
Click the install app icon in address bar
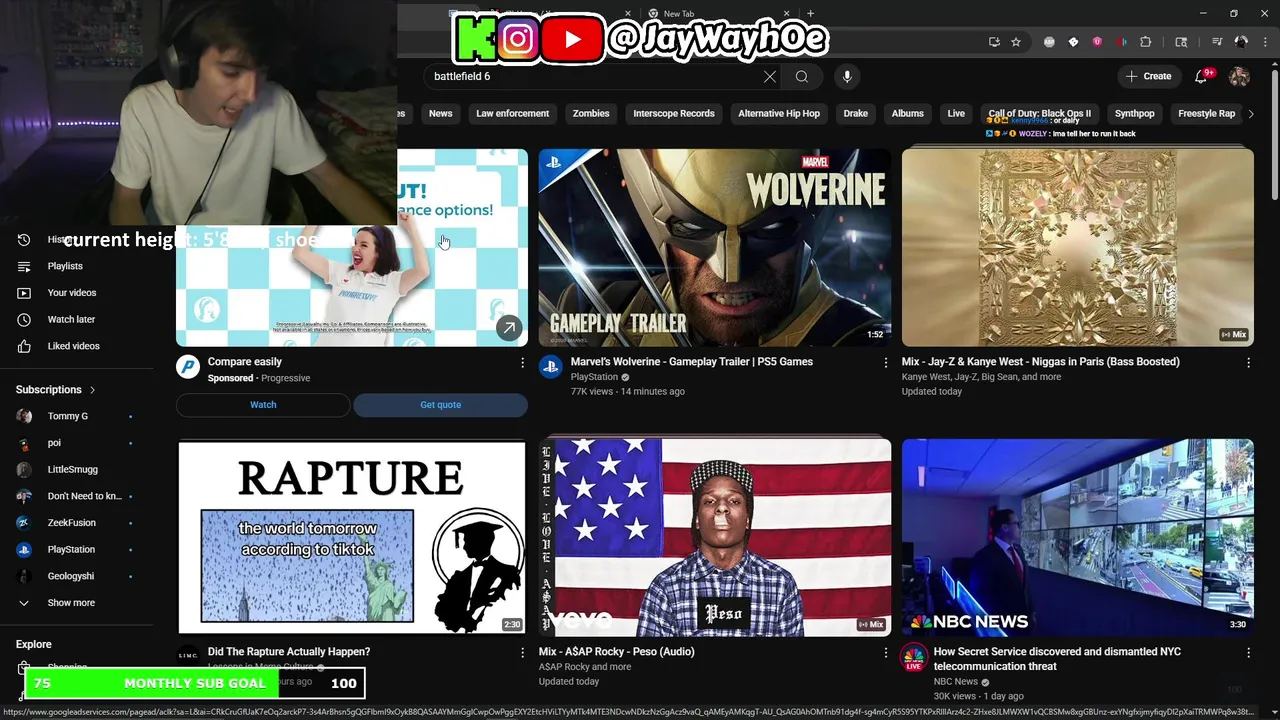click(x=994, y=42)
